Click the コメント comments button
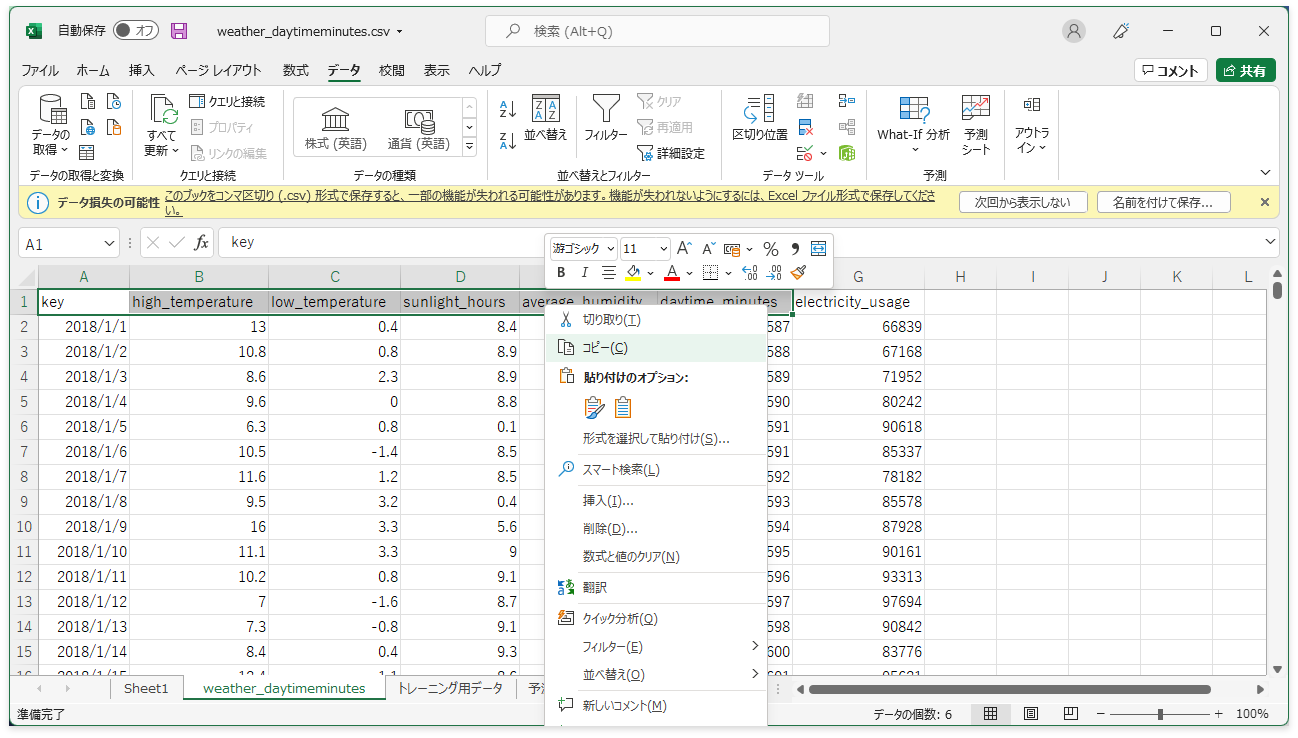Screen dimensions: 1298x738 (1171, 70)
